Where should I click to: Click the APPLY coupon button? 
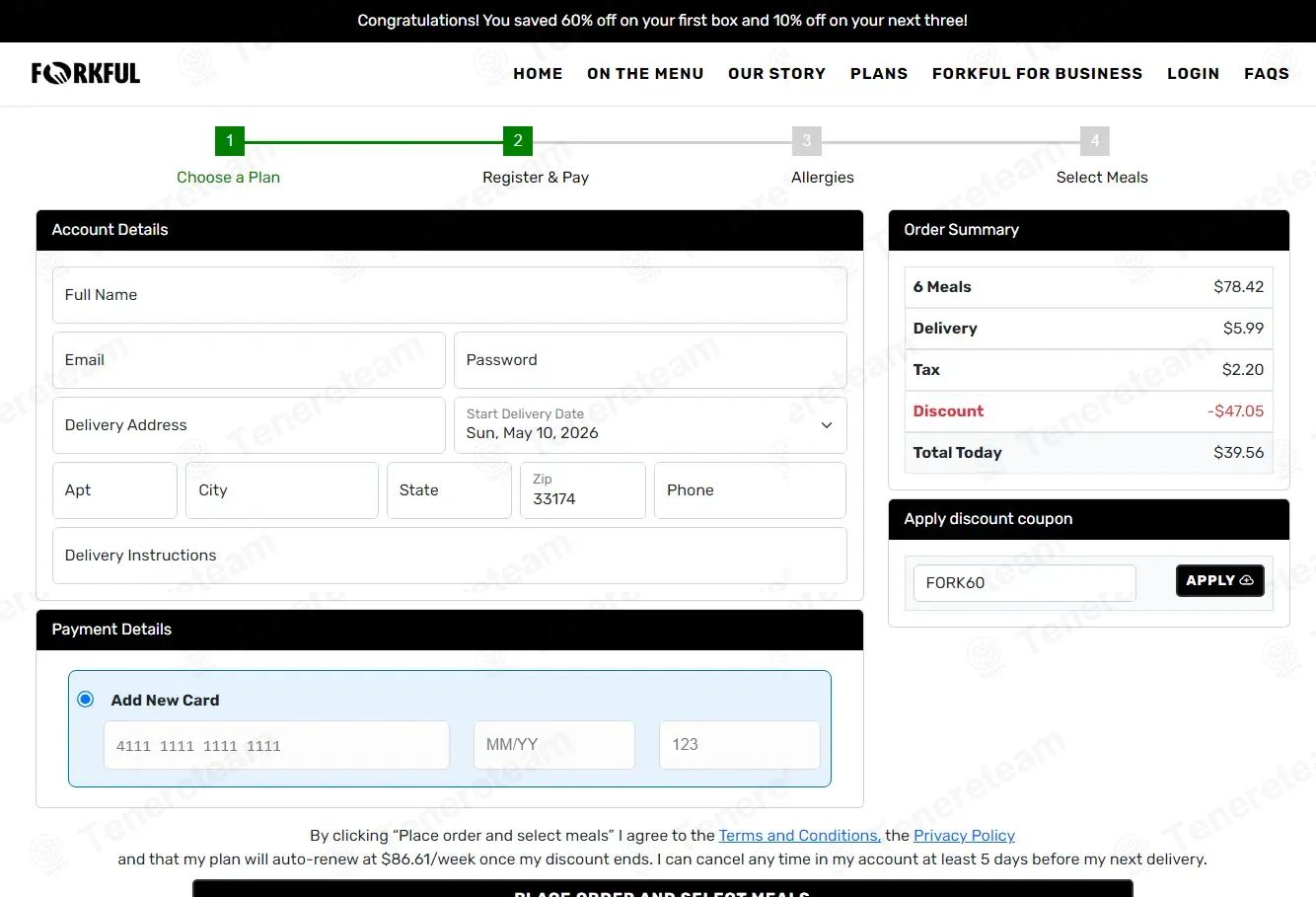1219,580
